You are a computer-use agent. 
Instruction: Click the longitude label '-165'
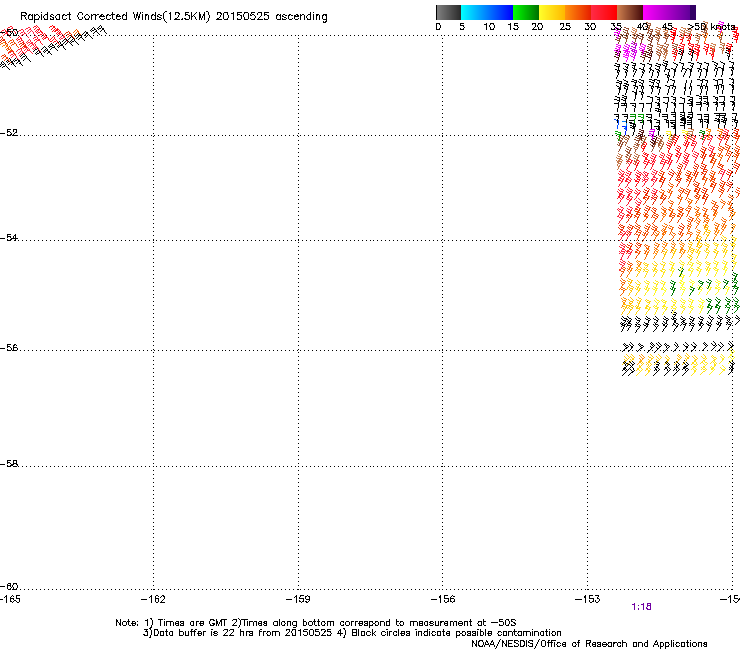(x=10, y=599)
